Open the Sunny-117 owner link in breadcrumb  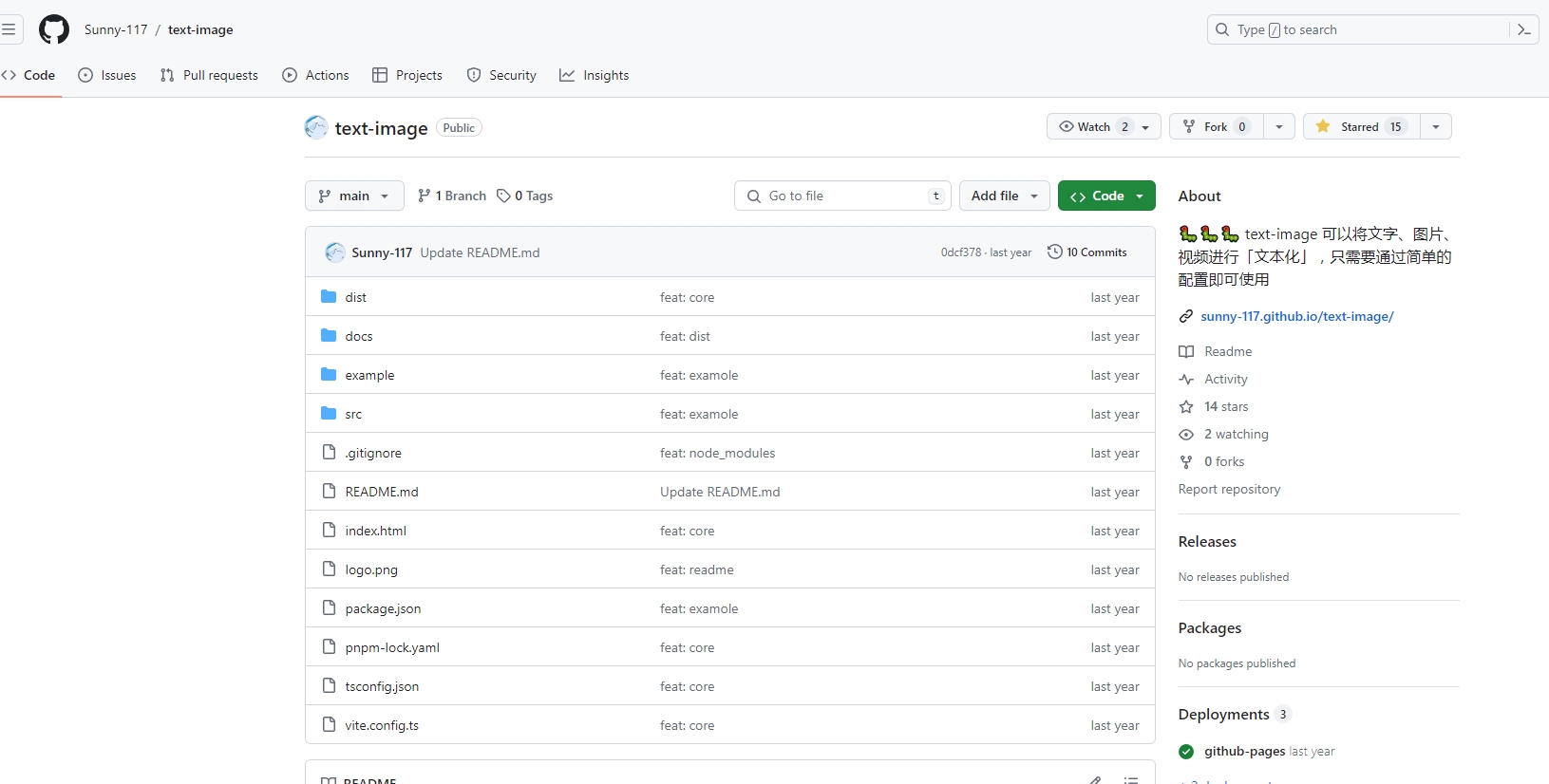116,29
